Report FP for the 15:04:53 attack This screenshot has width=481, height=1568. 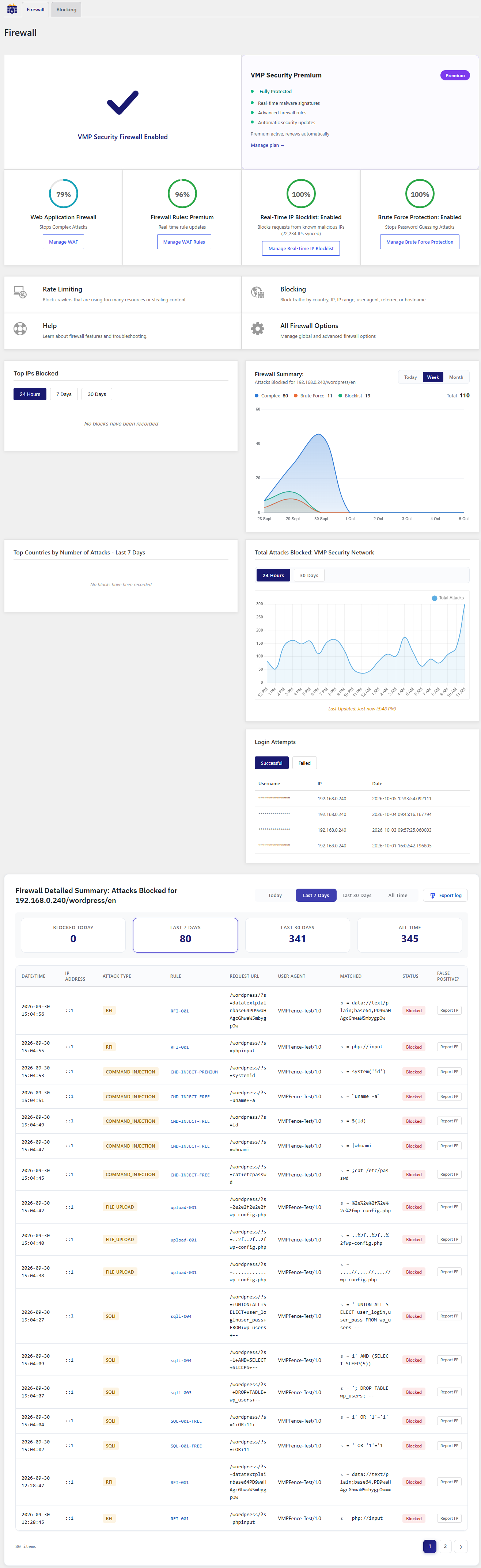(449, 1072)
